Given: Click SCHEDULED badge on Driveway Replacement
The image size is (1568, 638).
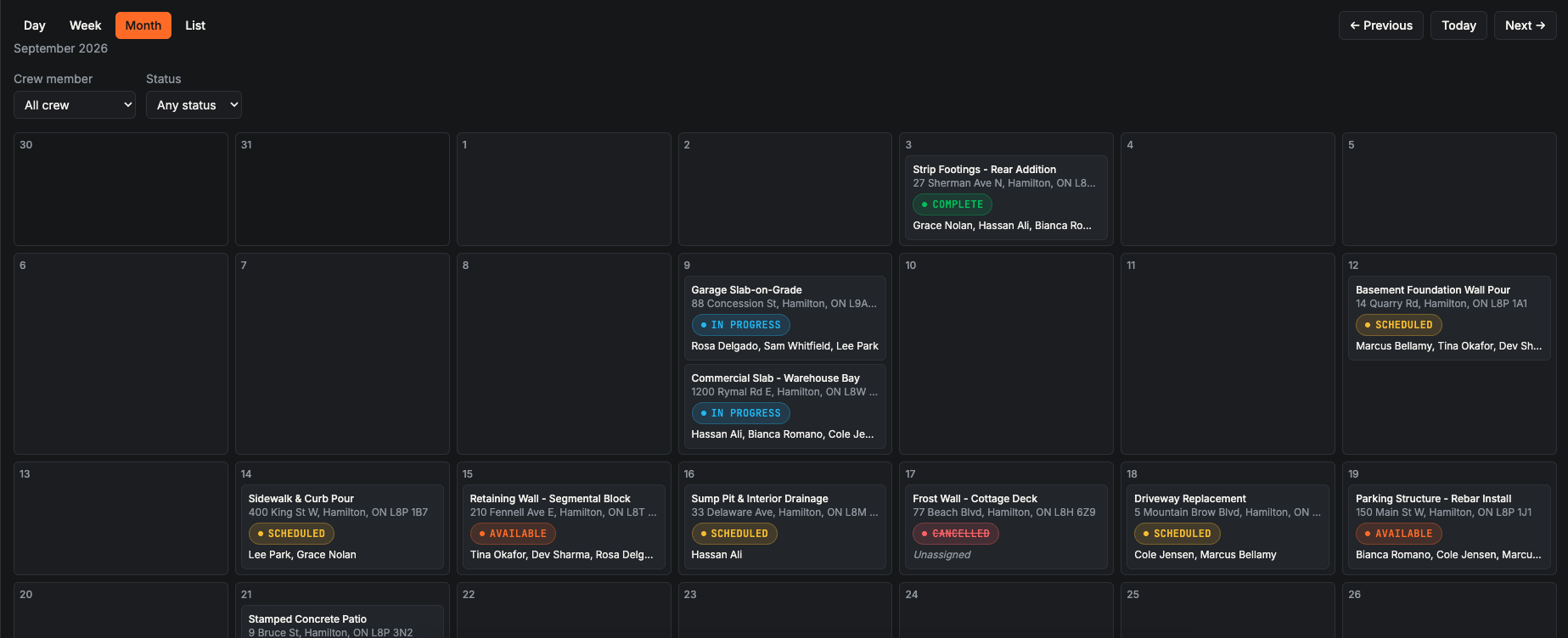Looking at the screenshot, I should [x=1177, y=534].
